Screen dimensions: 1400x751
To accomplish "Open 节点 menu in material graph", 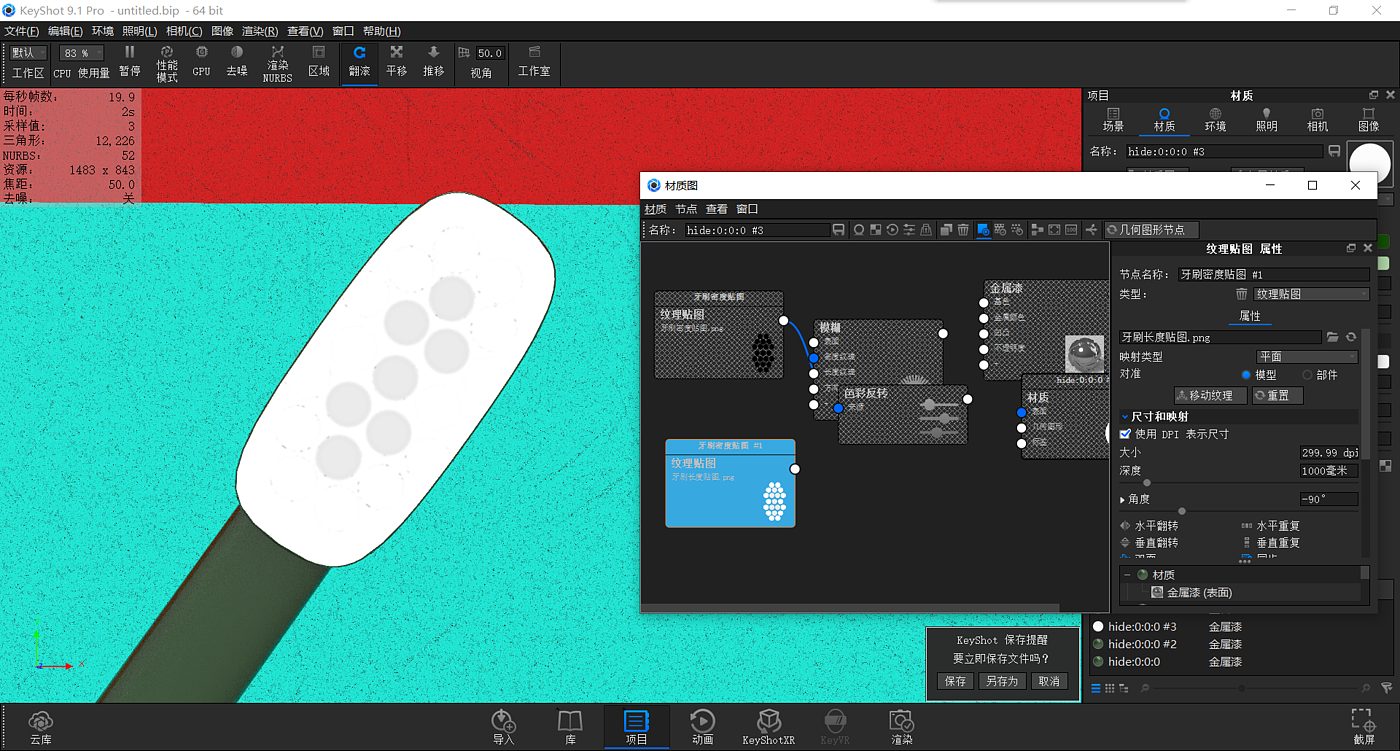I will (686, 209).
